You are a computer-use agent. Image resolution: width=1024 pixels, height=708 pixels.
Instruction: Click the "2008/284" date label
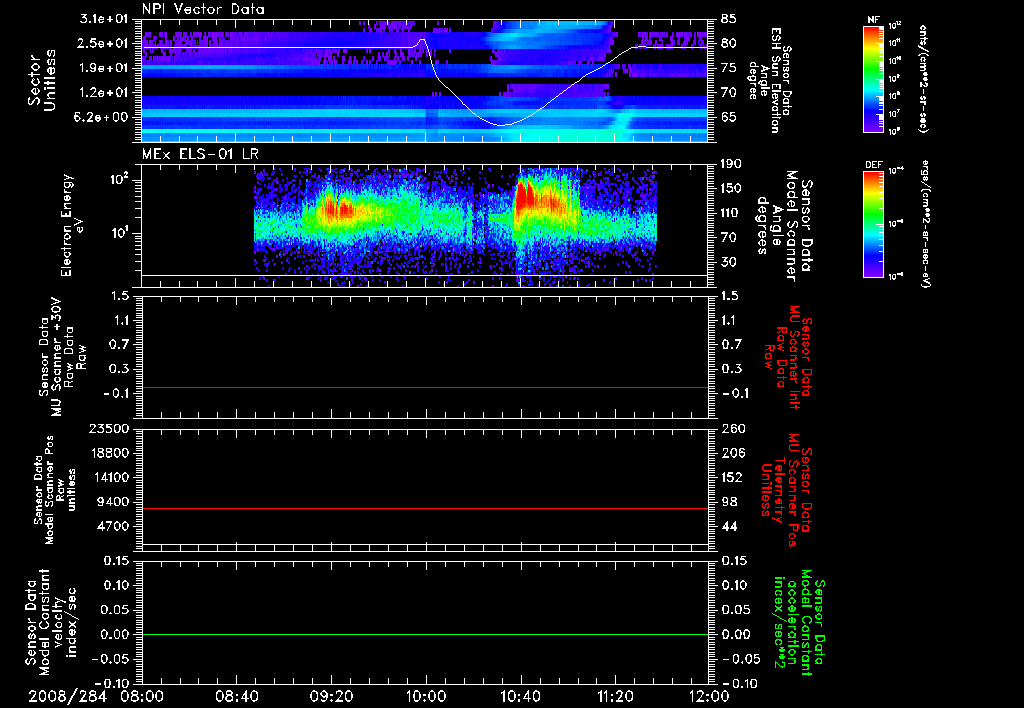[x=68, y=696]
